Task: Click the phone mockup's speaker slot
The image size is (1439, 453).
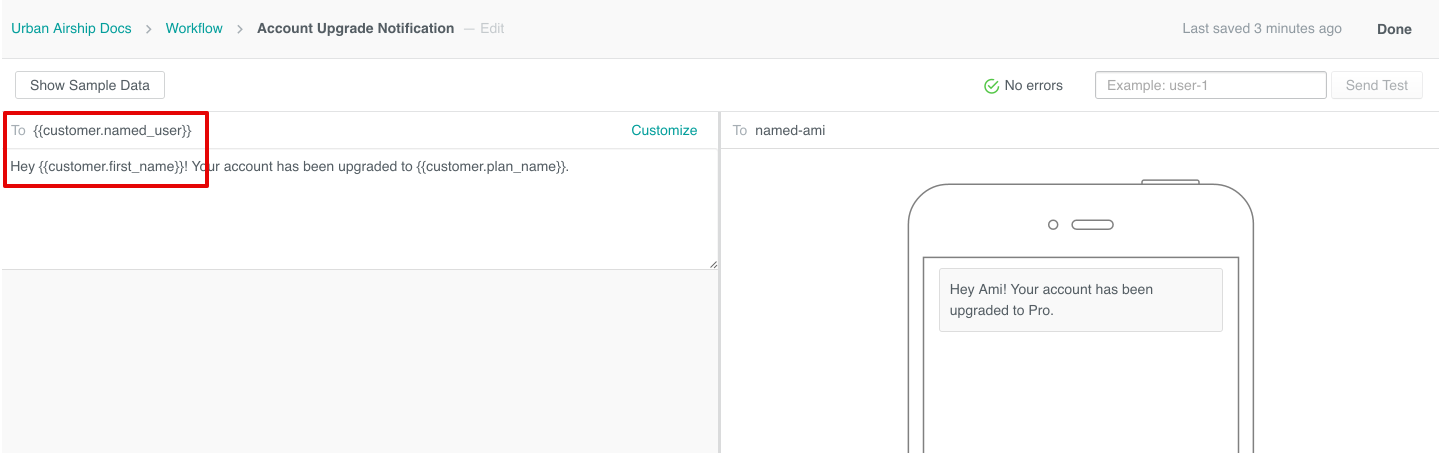Action: [1092, 225]
